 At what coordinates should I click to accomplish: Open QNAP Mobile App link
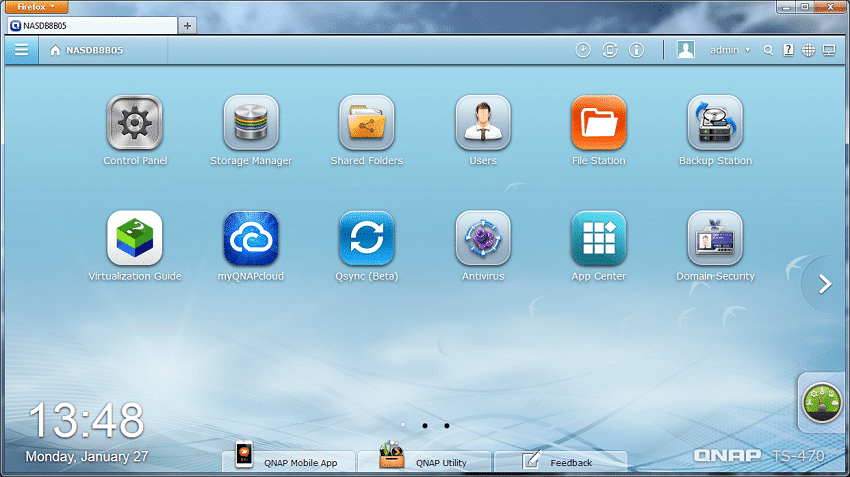click(x=288, y=460)
